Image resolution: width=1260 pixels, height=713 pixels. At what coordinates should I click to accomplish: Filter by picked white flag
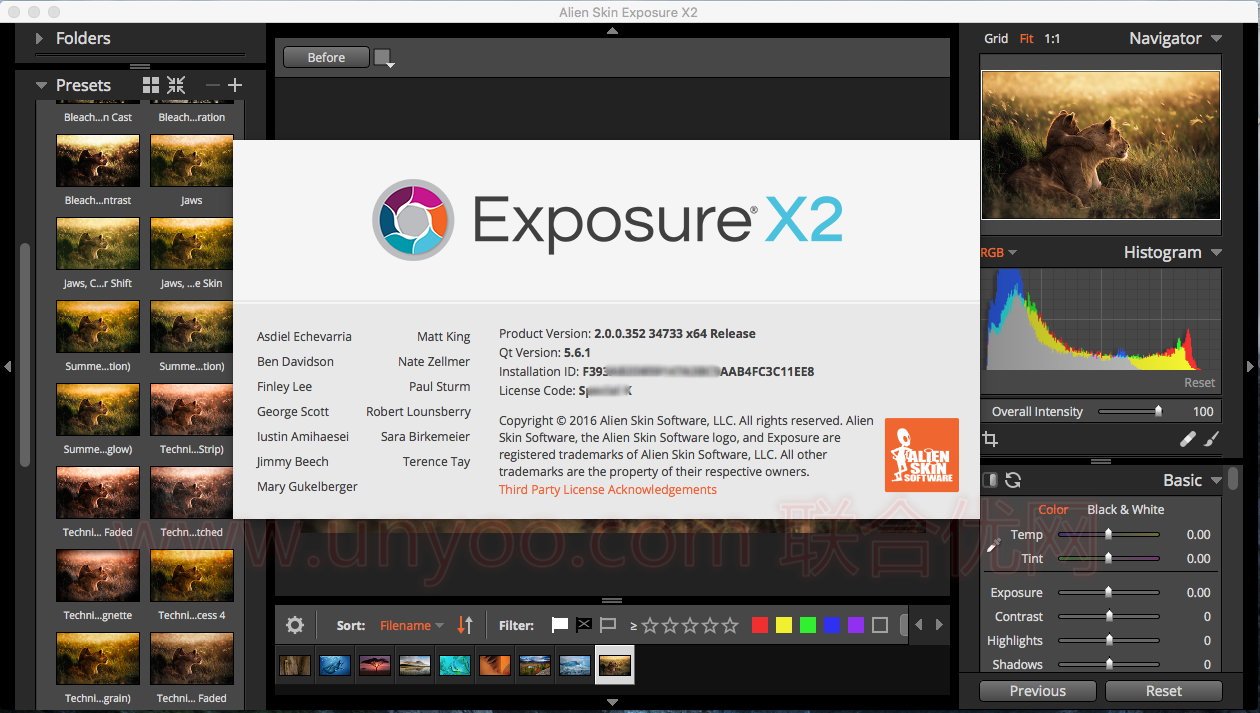click(560, 625)
